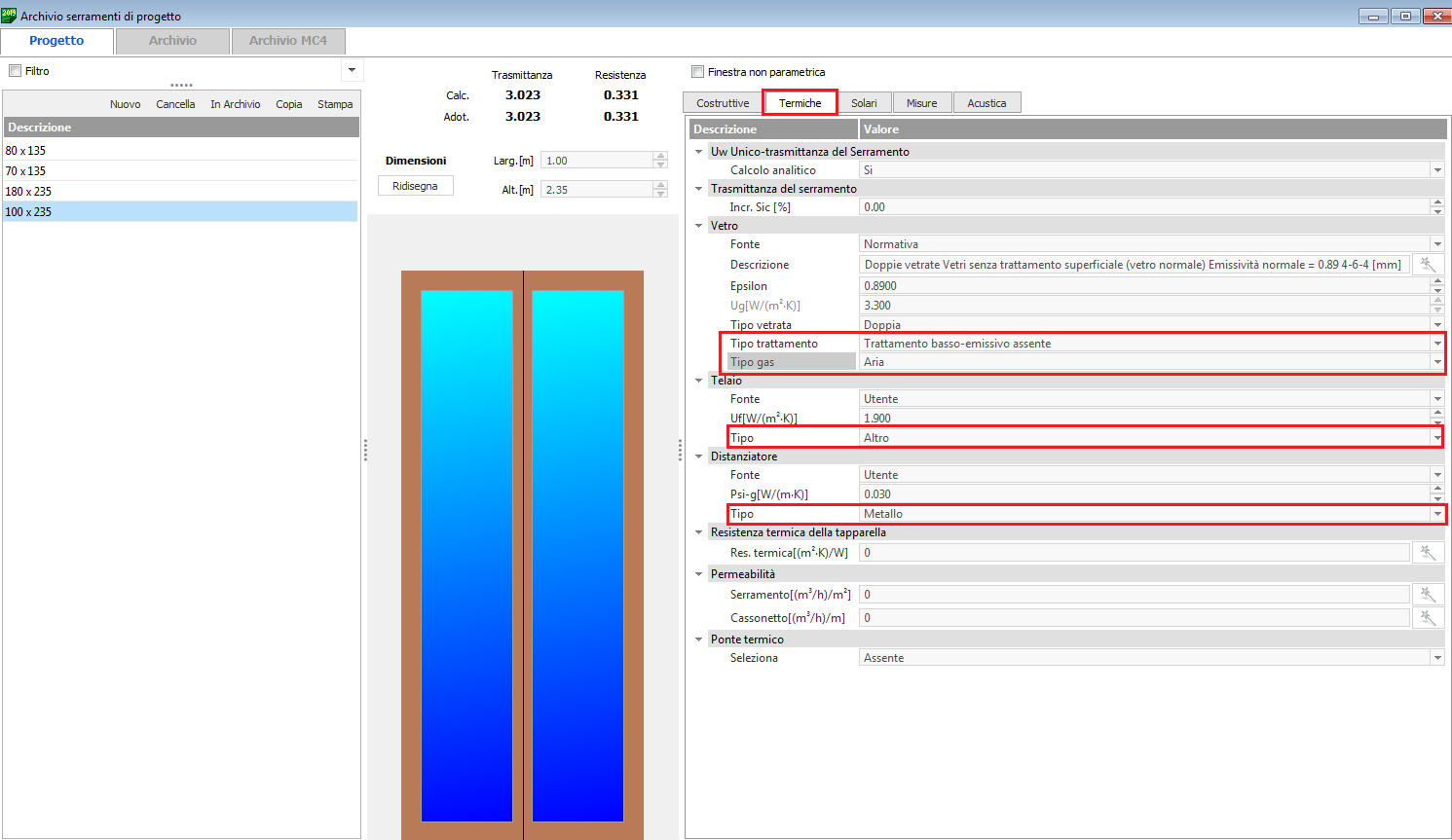Open the Tipo gas dropdown
The width and height of the screenshot is (1452, 840).
[x=1436, y=362]
